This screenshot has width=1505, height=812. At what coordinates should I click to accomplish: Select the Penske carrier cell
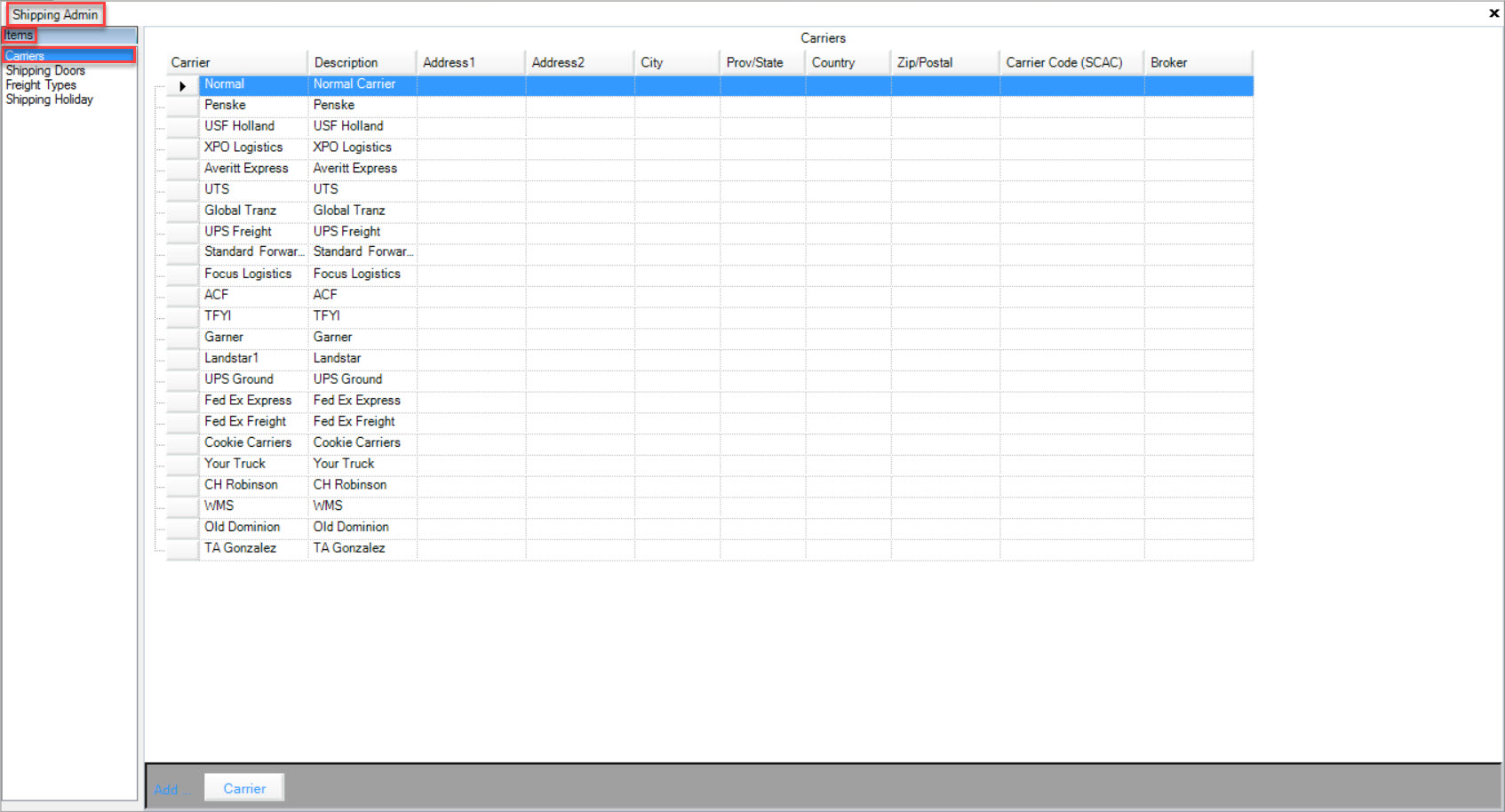(x=253, y=105)
